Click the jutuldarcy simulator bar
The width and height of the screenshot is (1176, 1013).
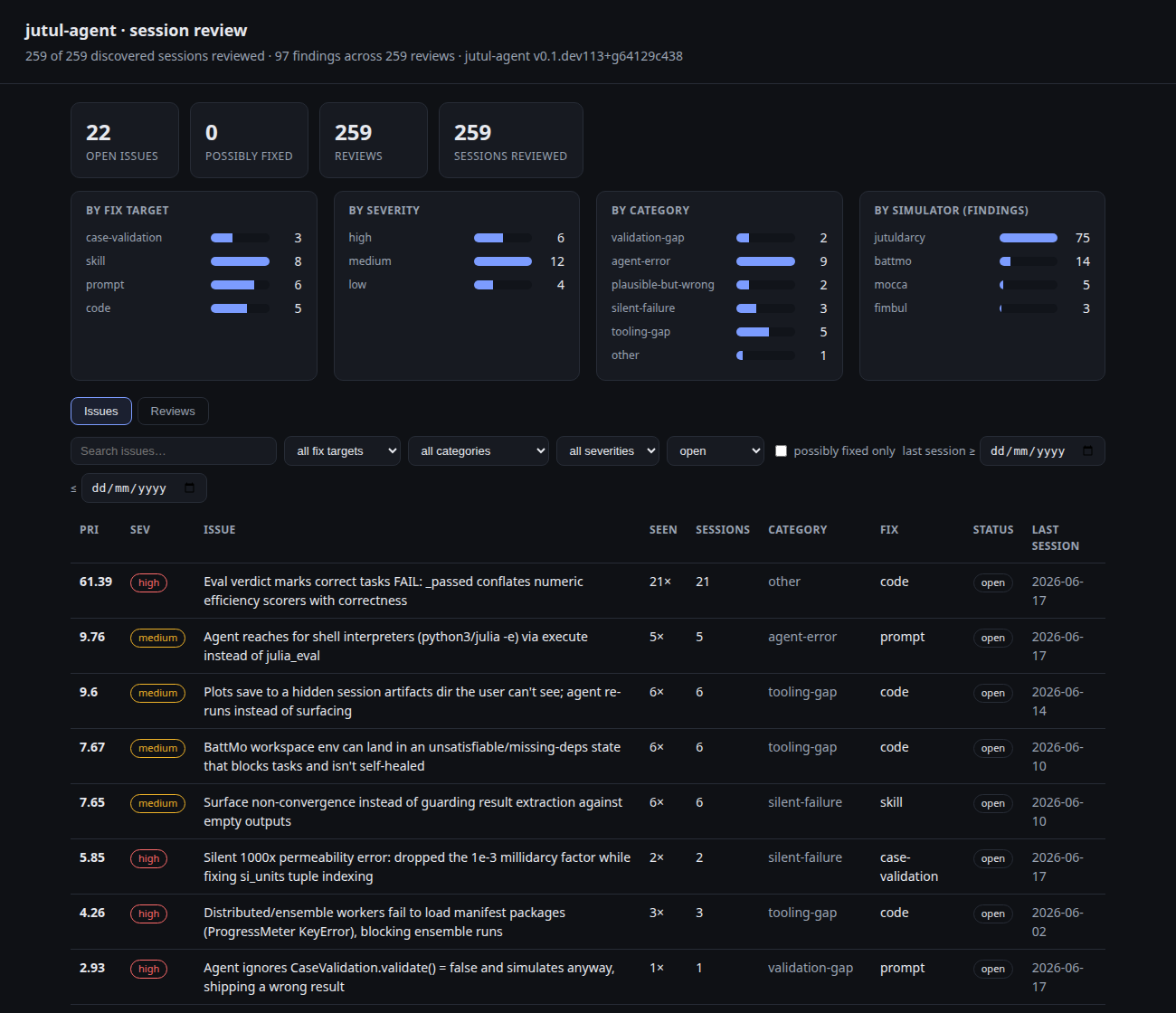(x=1029, y=238)
